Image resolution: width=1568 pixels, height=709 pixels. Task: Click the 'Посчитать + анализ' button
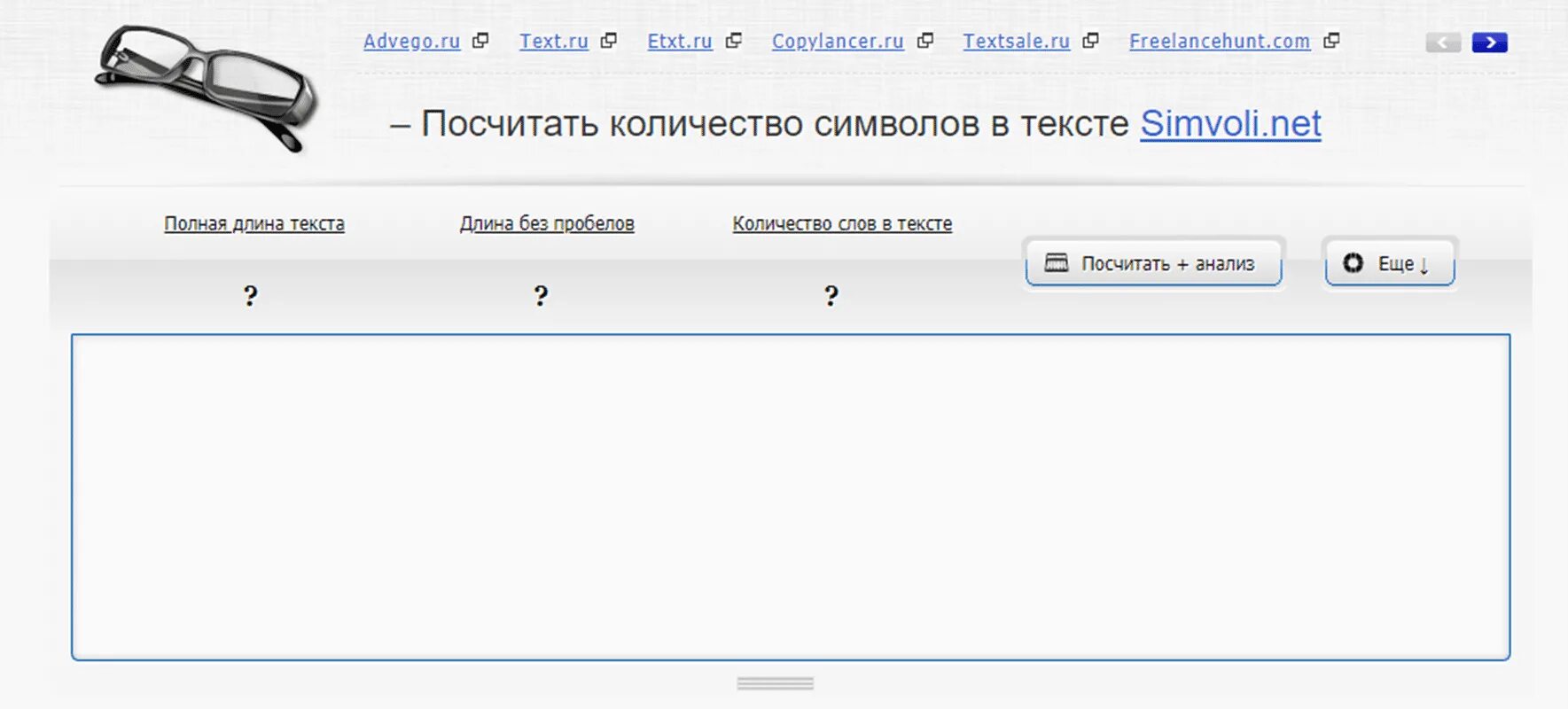pos(1154,263)
